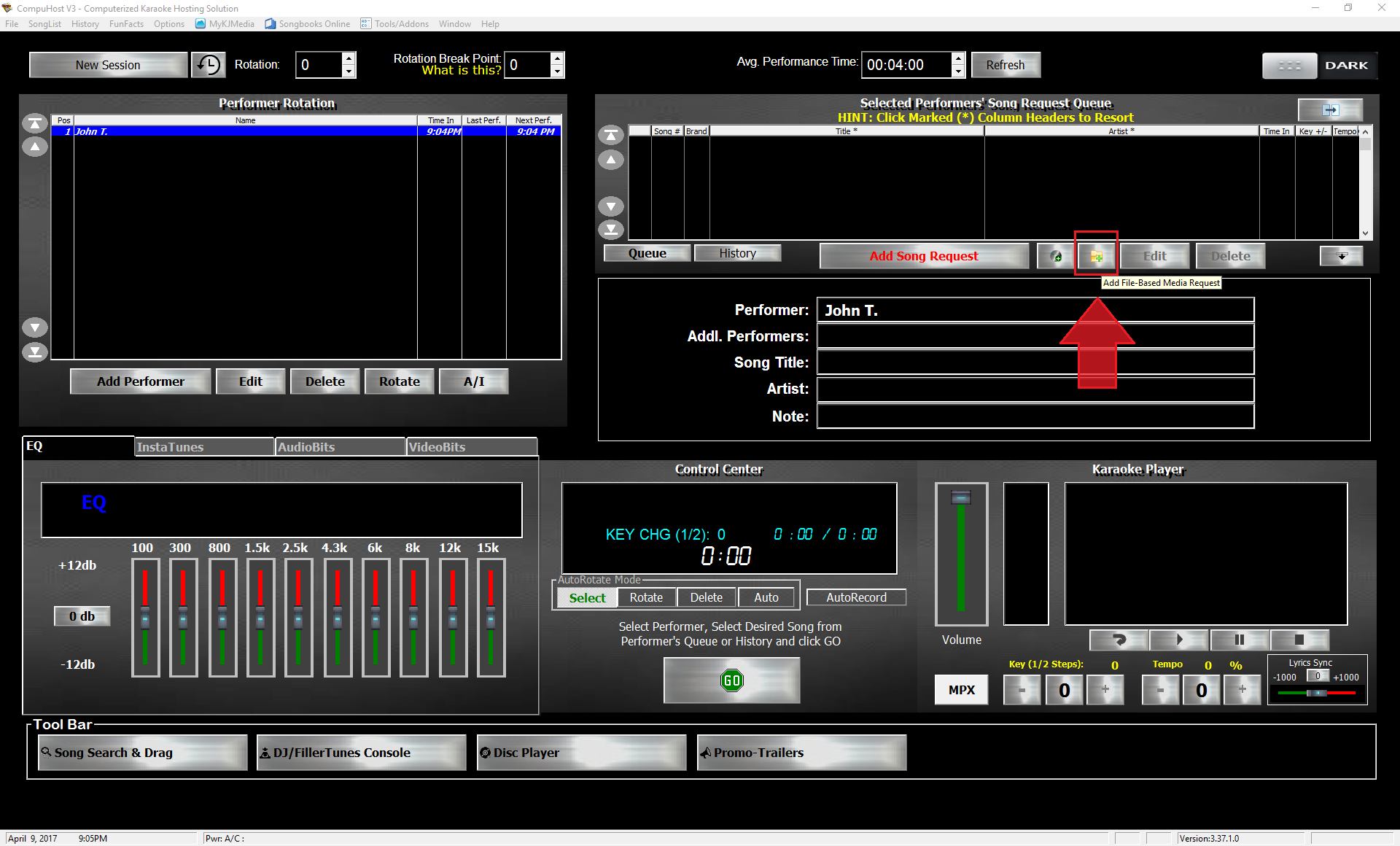Switch to InstaTunes tab
Viewport: 1400px width, 846px height.
tap(204, 447)
